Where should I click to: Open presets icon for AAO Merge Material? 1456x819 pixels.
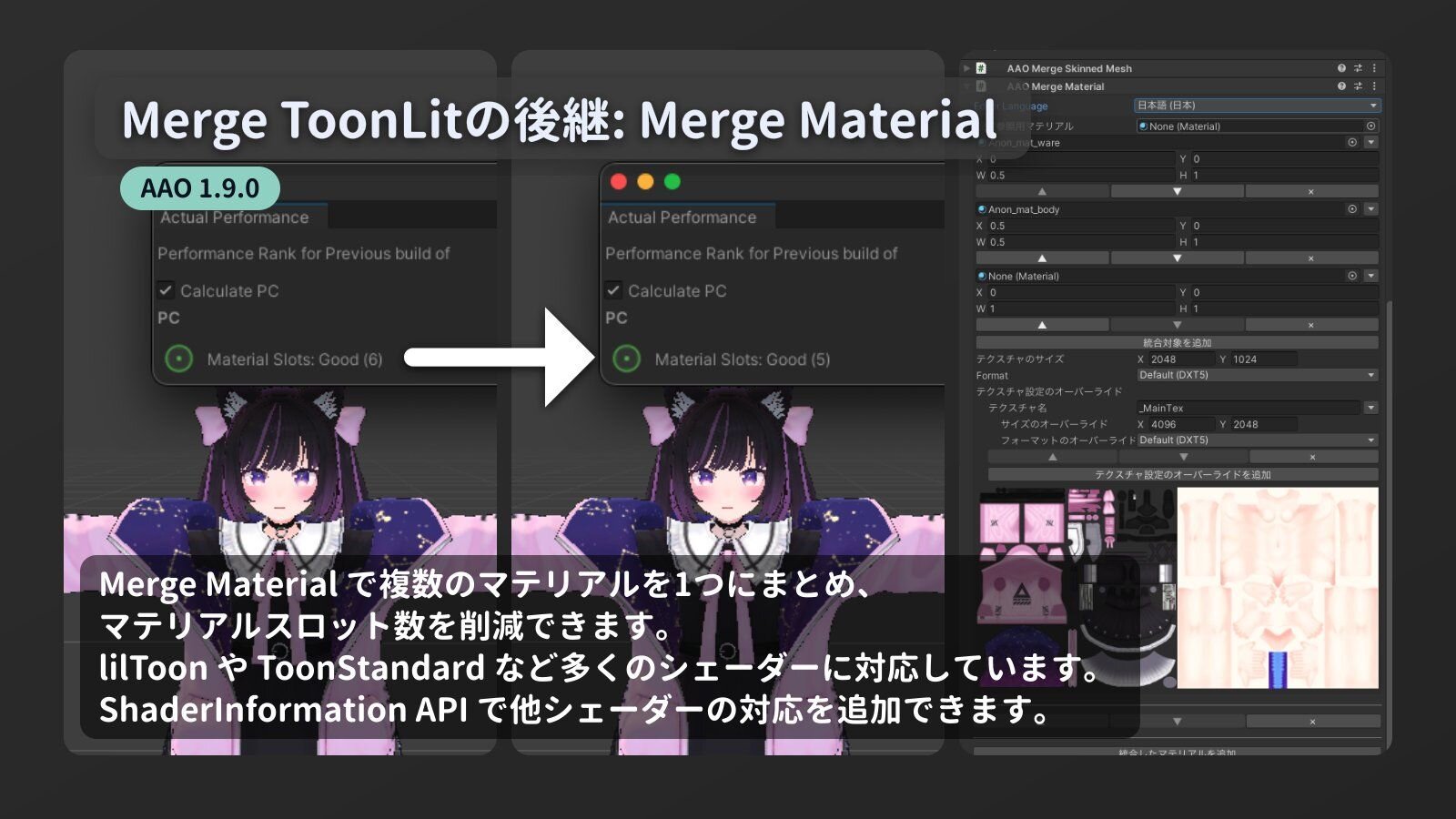click(x=1358, y=86)
